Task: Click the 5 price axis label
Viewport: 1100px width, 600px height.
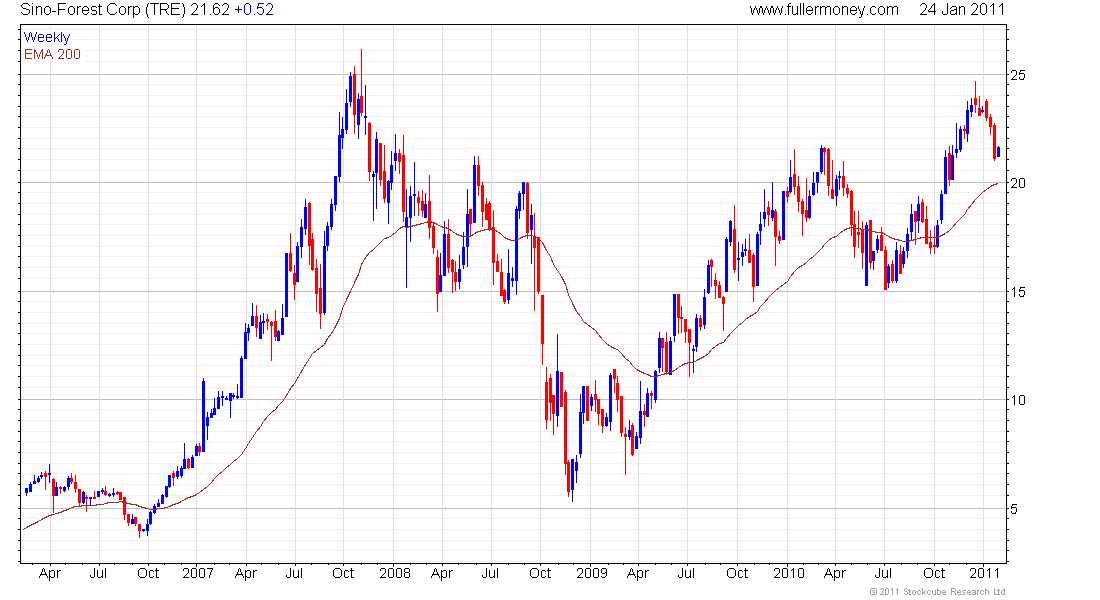Action: [x=1013, y=509]
